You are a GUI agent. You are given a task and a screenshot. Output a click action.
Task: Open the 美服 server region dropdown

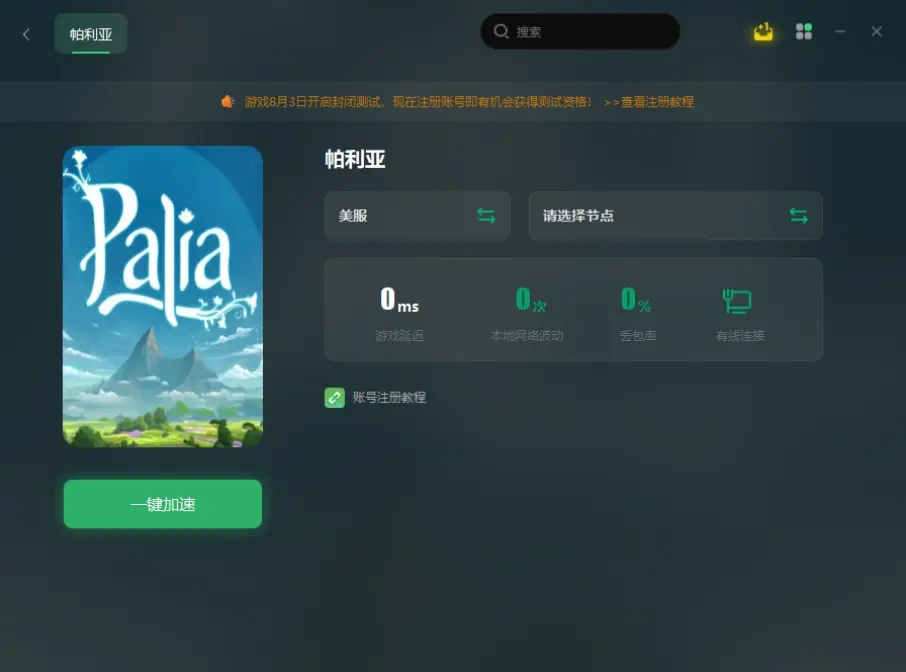click(x=417, y=216)
